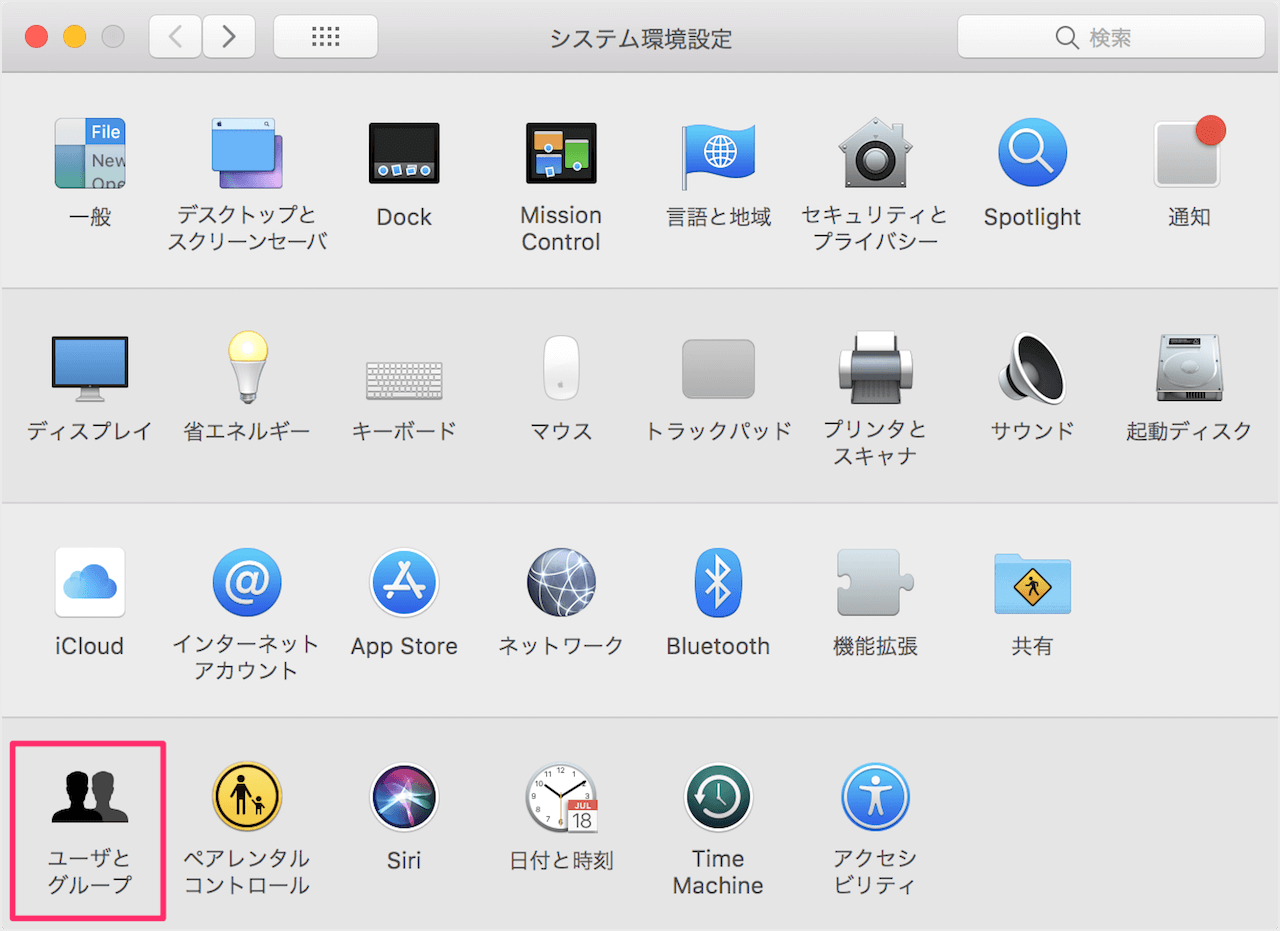Screen dimensions: 1280x931
Task: Close the システム環境設定 window
Action: (x=36, y=37)
